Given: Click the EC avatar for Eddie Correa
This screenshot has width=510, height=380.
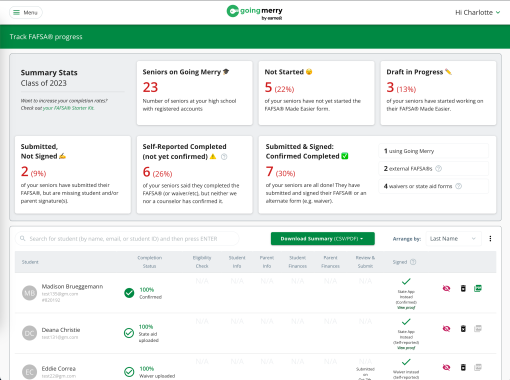Looking at the screenshot, I should pyautogui.click(x=29, y=372).
